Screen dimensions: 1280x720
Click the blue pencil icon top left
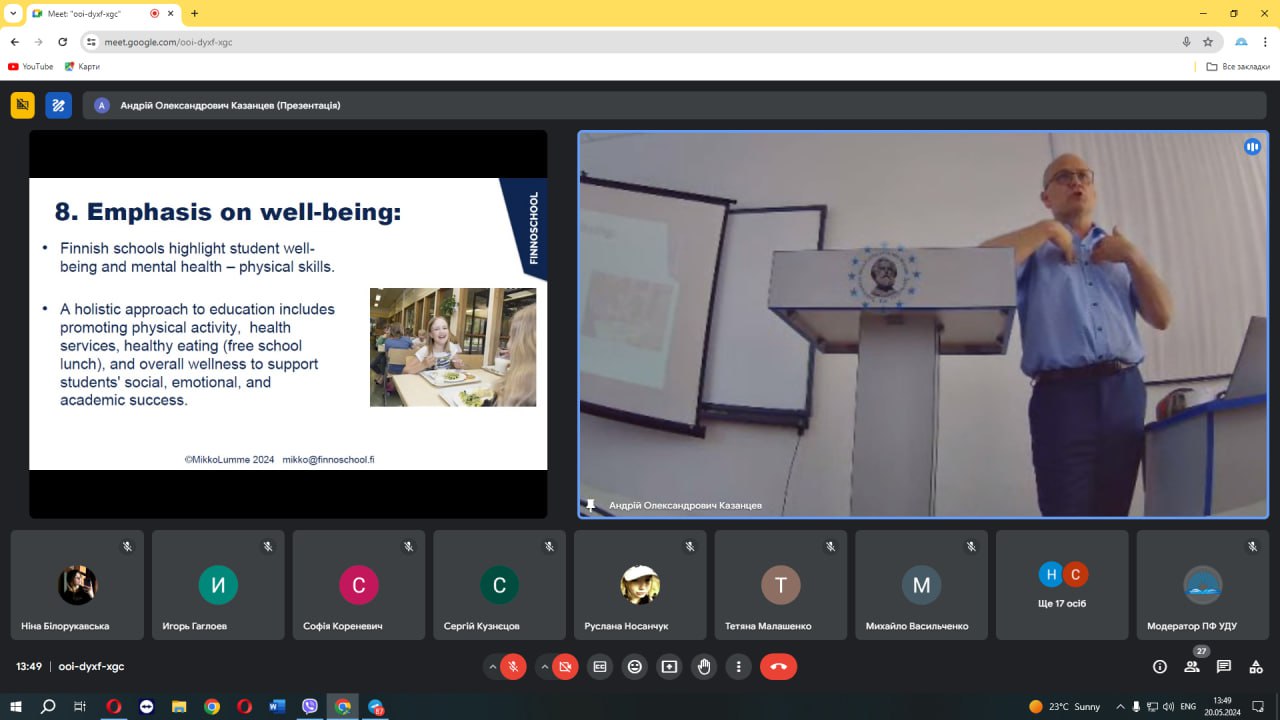pyautogui.click(x=58, y=105)
